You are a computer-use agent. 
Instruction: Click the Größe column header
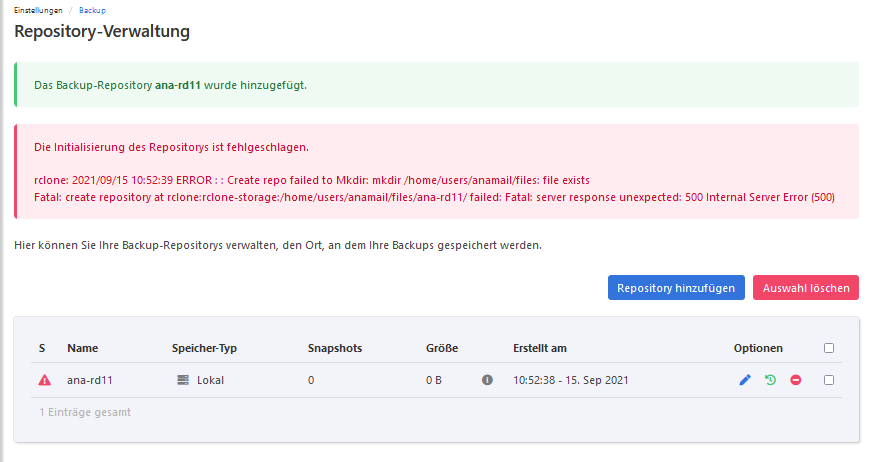(441, 348)
